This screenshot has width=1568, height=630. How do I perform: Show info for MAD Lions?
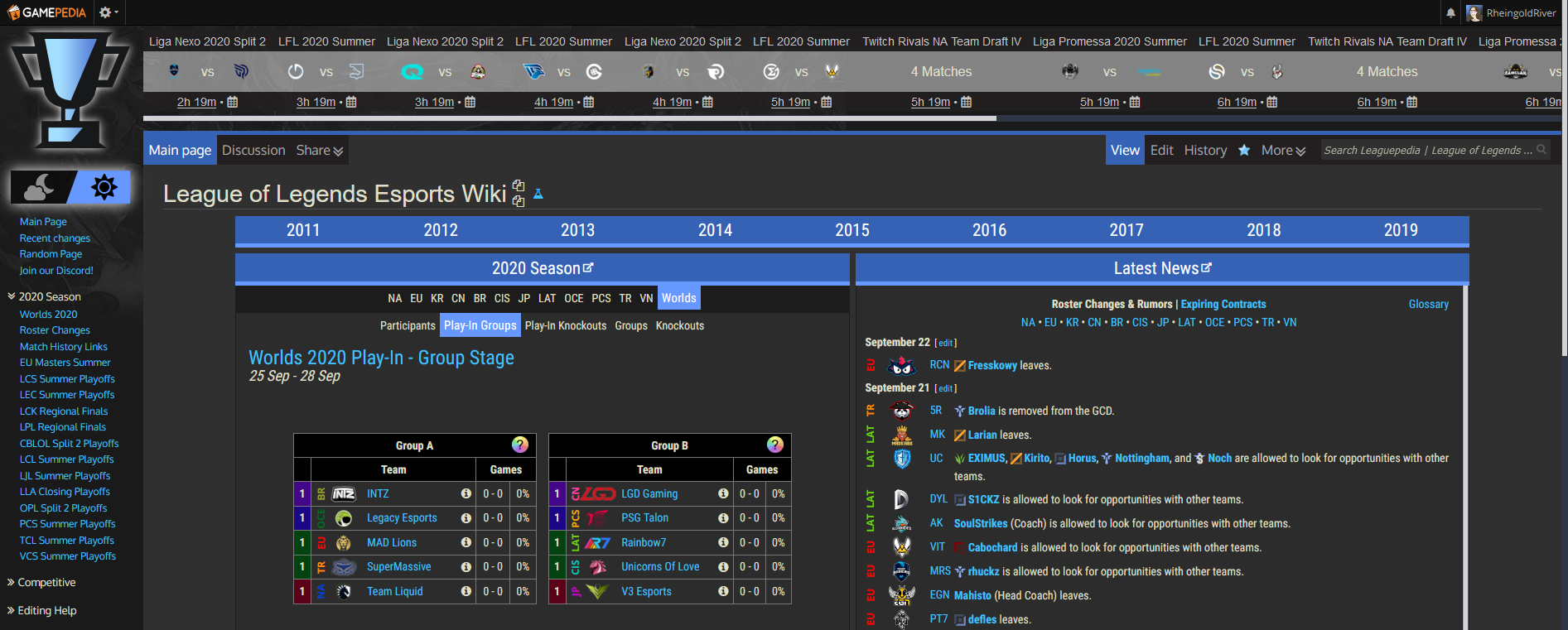coord(466,542)
